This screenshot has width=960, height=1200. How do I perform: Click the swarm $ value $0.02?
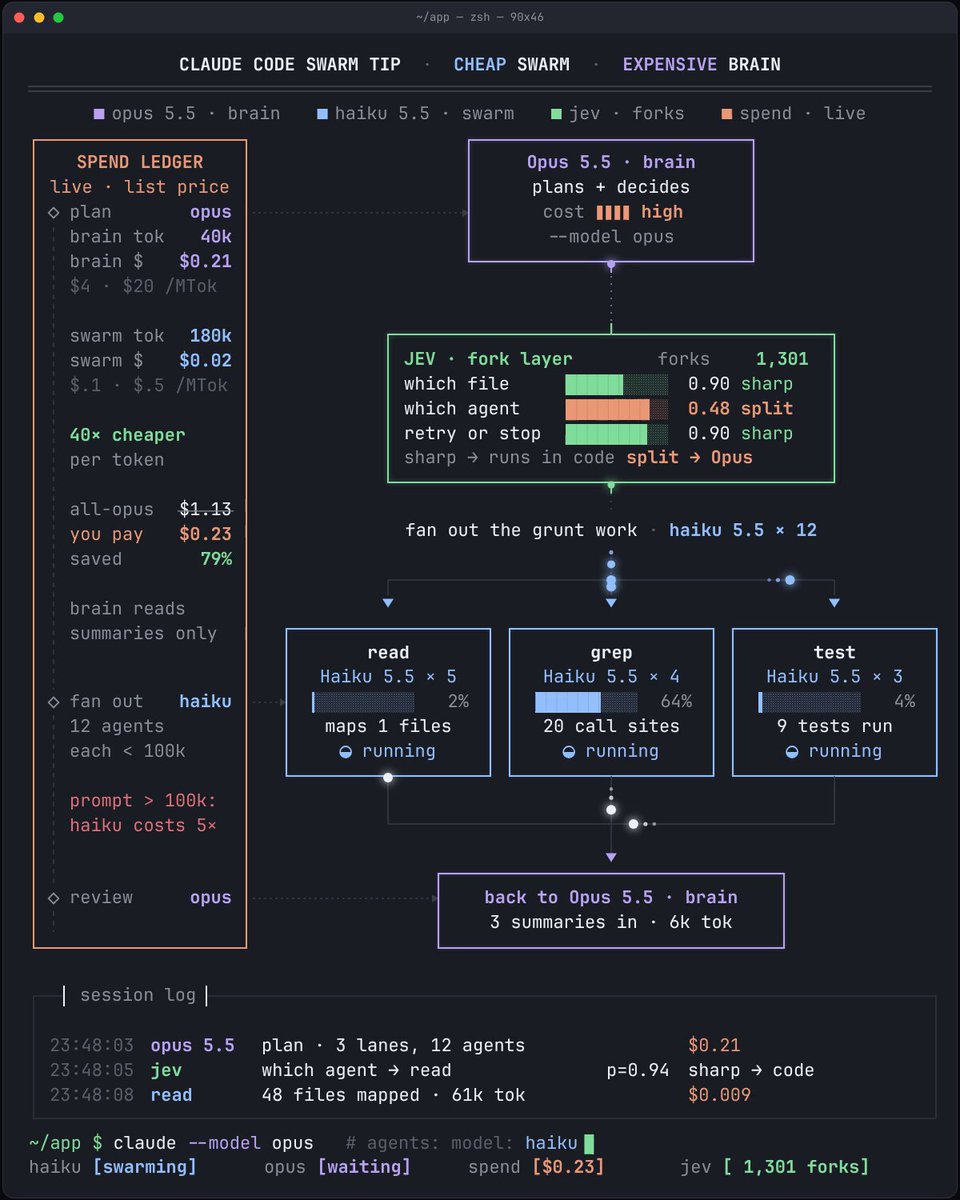[x=205, y=360]
